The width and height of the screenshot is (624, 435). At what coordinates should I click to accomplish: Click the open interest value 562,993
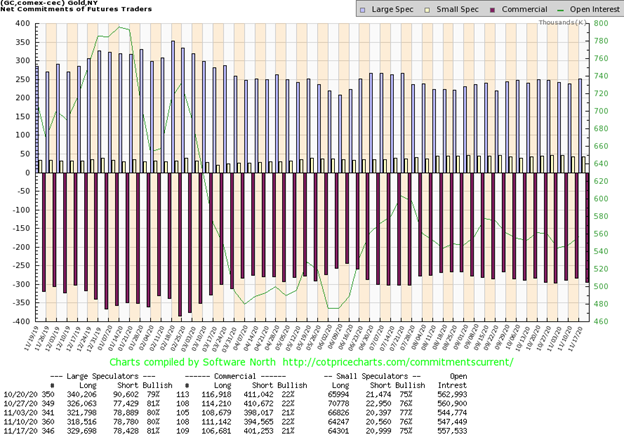[x=452, y=394]
